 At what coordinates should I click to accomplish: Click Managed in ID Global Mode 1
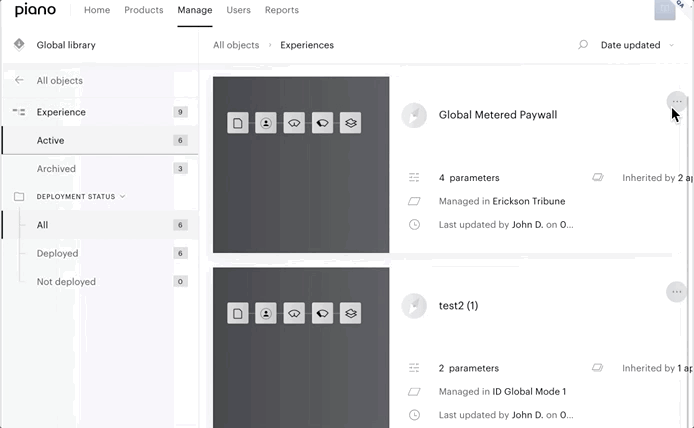tap(502, 391)
